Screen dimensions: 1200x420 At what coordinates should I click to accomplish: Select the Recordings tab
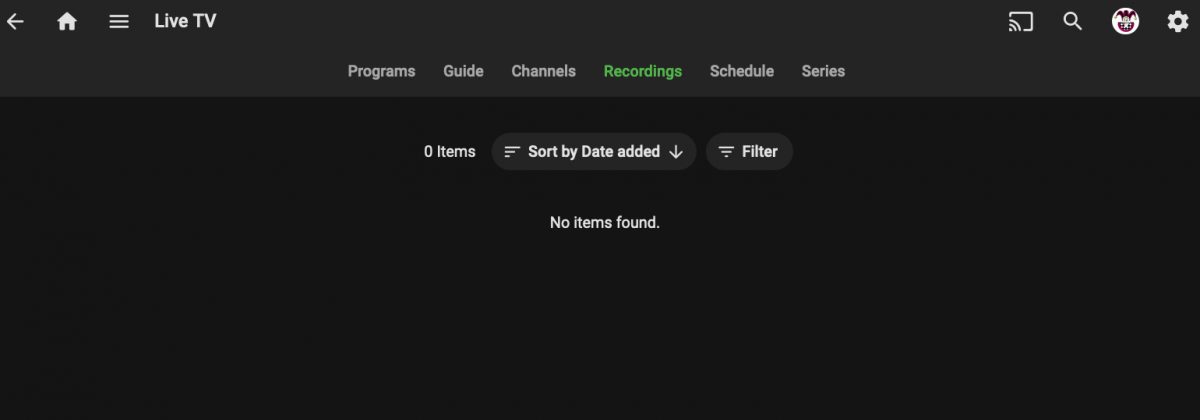point(643,71)
